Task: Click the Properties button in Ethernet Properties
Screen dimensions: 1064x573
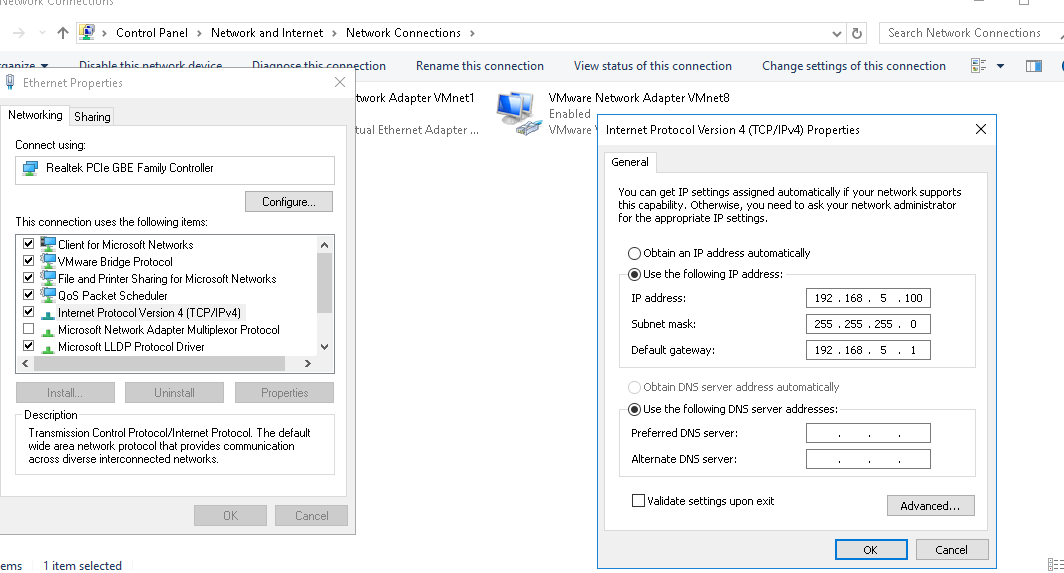Action: (284, 392)
